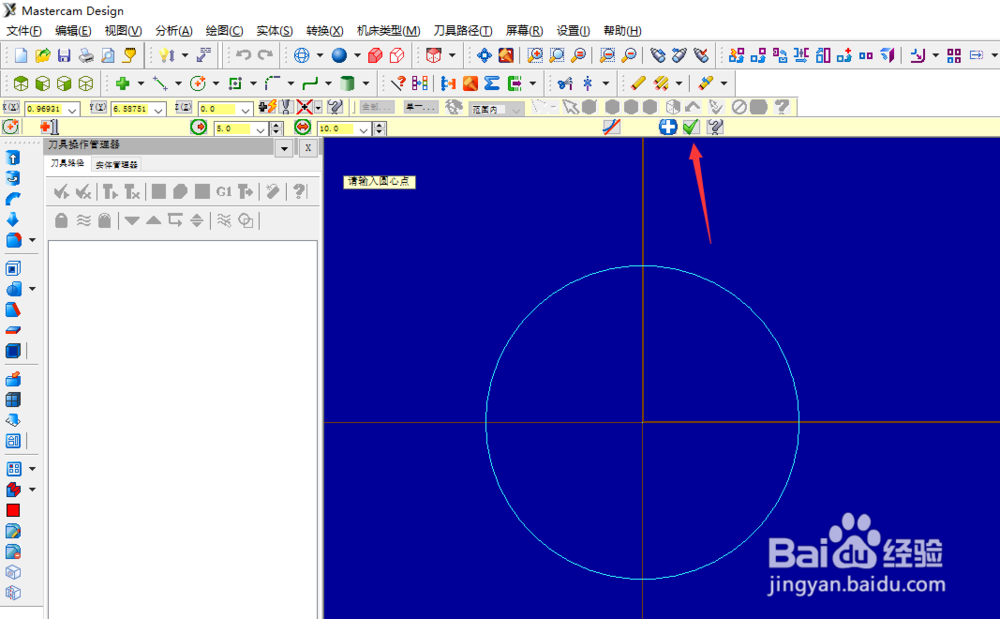Screen dimensions: 1000x619
Task: Open the 刀具路径(T) menu
Action: coord(463,31)
